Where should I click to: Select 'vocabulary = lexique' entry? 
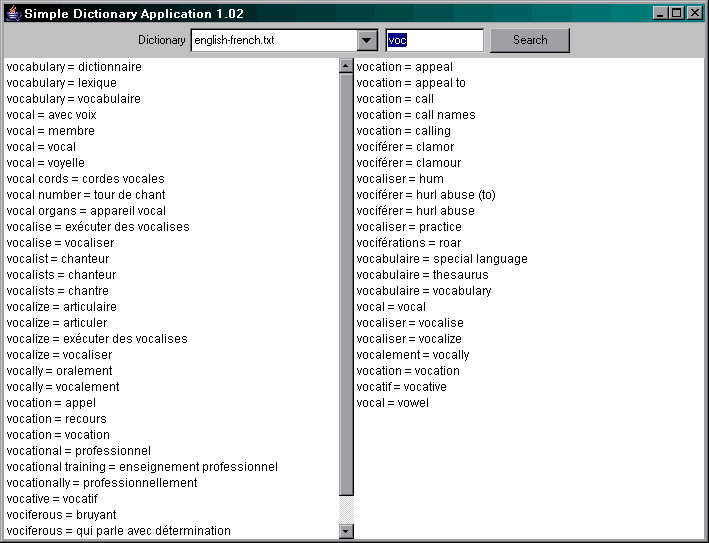click(61, 83)
